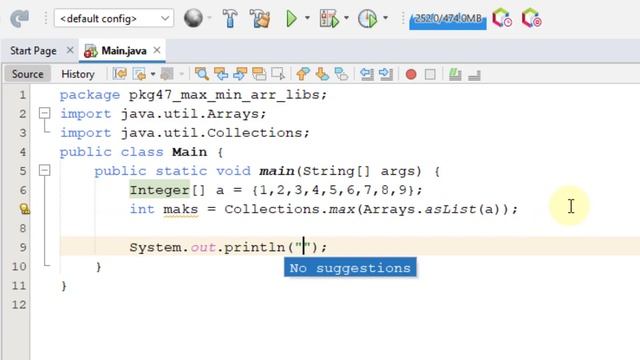
Task: Click the package name pkg47_max_min_arr_libs
Action: (224, 95)
